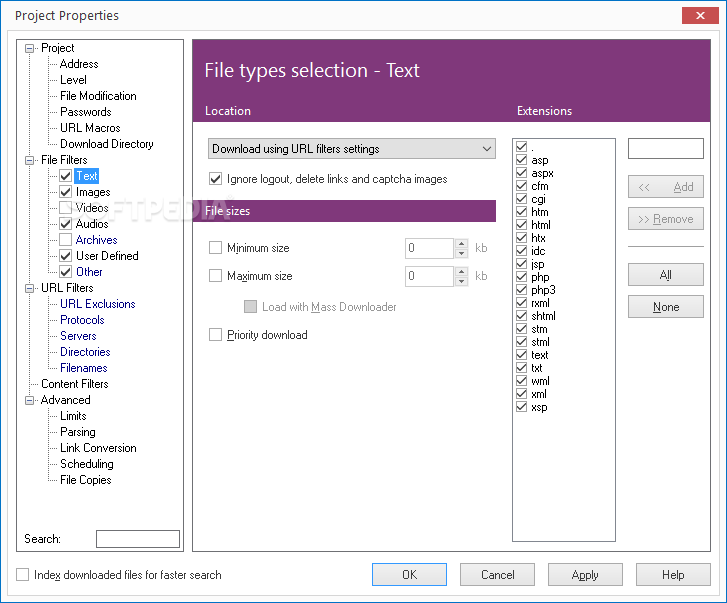Toggle the Videos file filter checkbox
Viewport: 727px width, 603px height.
pos(66,208)
